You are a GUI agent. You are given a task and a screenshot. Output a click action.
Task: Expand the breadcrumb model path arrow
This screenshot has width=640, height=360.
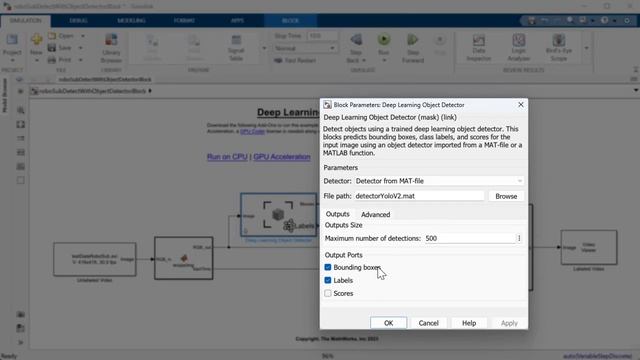coord(150,91)
